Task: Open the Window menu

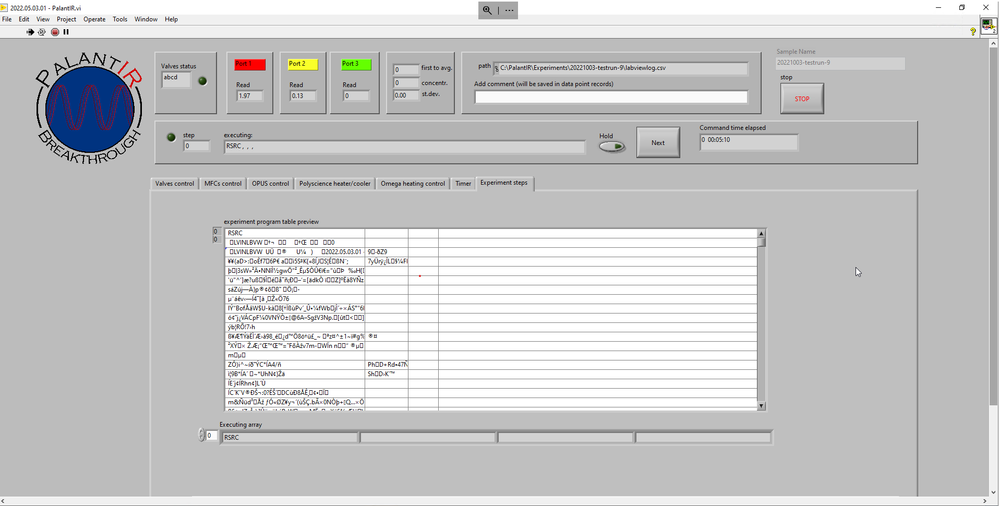Action: coord(146,19)
